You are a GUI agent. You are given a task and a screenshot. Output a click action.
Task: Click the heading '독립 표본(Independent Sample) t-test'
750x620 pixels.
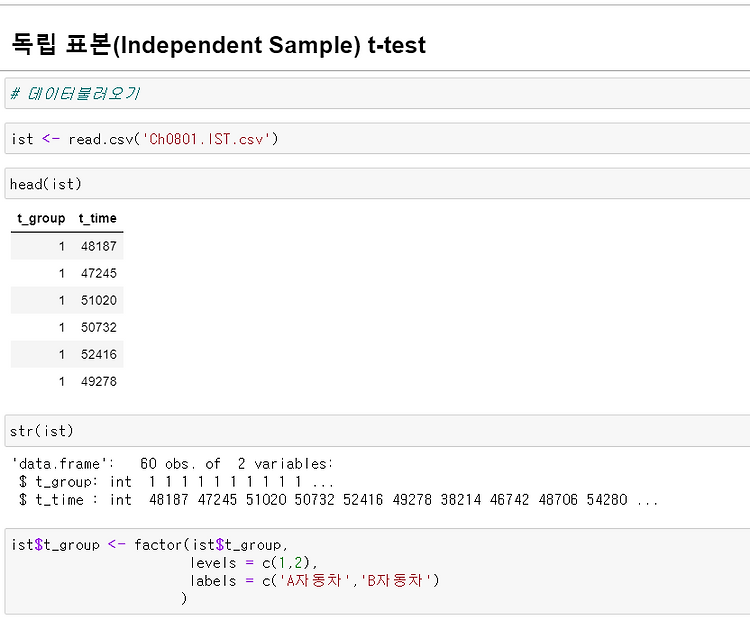pyautogui.click(x=218, y=44)
